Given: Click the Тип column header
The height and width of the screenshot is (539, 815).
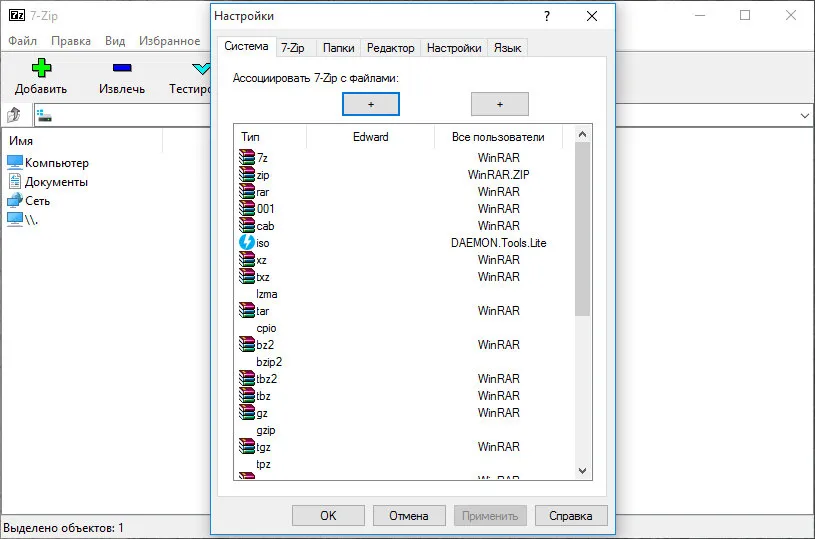Looking at the screenshot, I should pyautogui.click(x=270, y=137).
